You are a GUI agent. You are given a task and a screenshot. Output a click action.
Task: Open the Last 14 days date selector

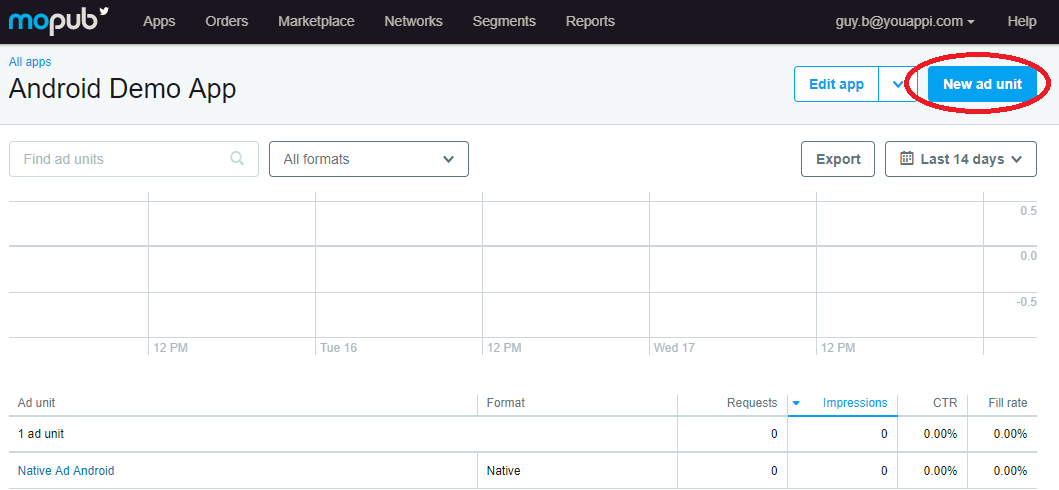960,159
